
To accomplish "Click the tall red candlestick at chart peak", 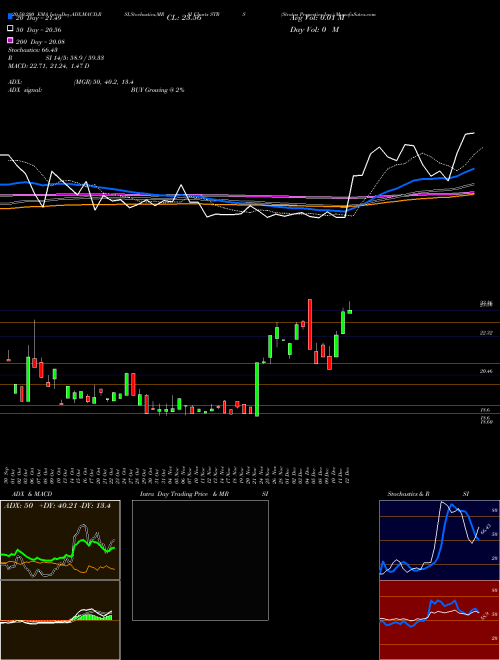I will click(310, 324).
